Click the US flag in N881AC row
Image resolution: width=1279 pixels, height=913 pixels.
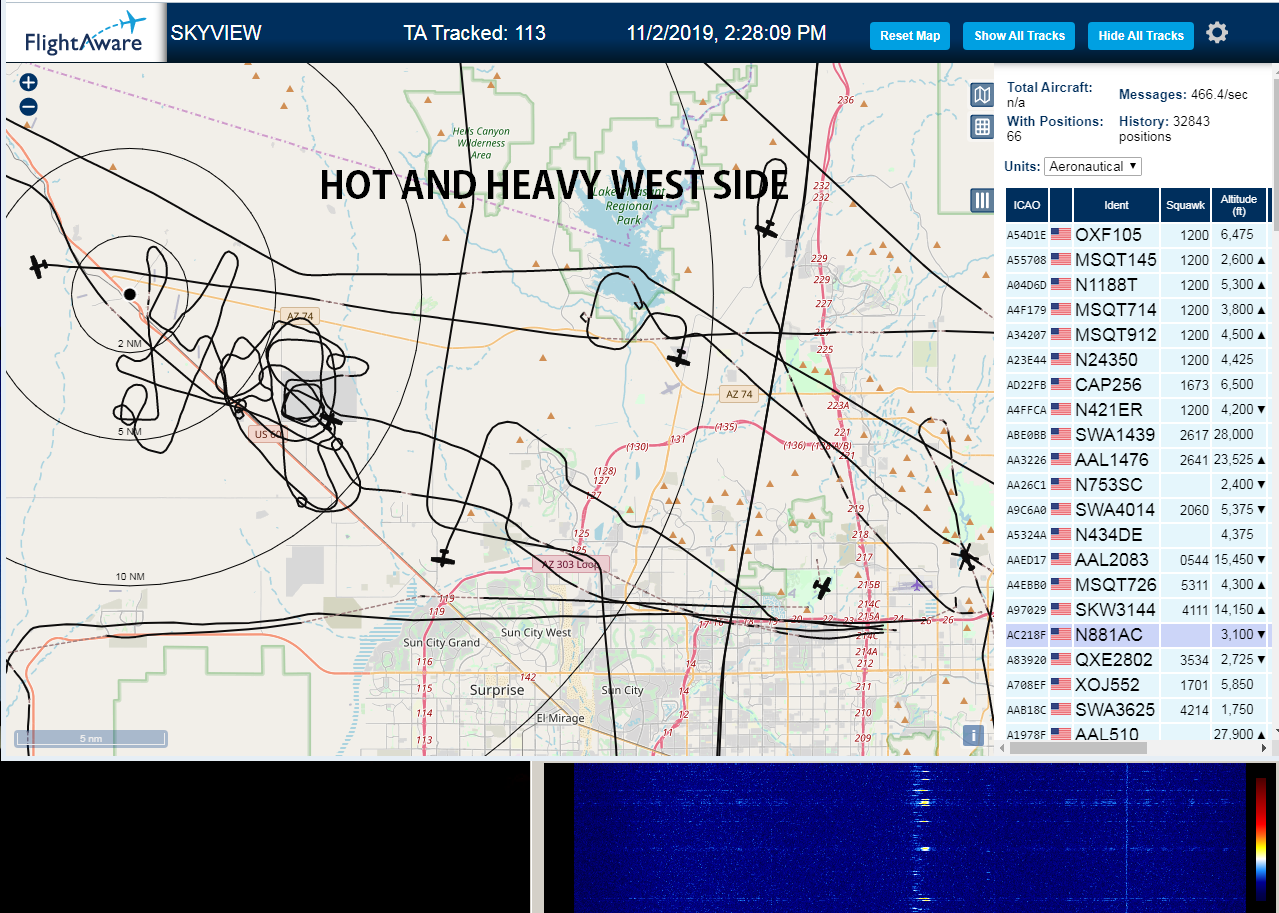(x=1060, y=635)
